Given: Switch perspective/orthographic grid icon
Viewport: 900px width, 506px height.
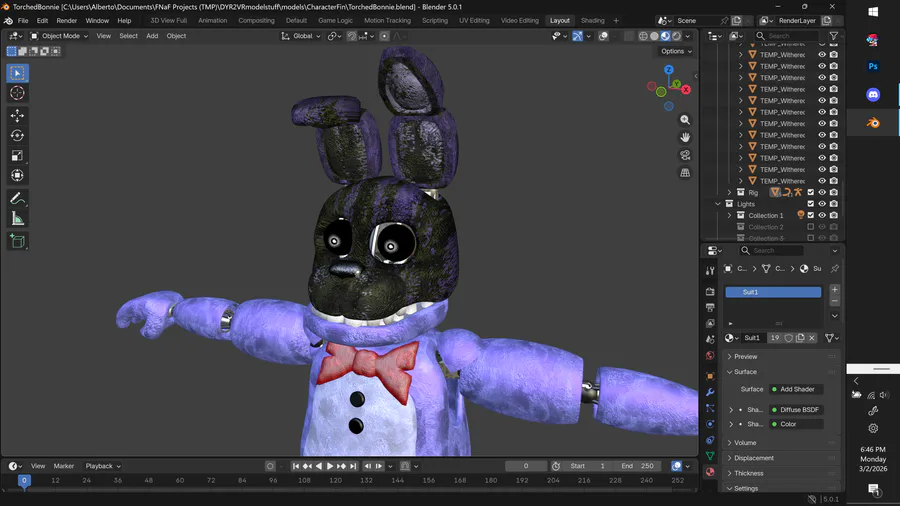Looking at the screenshot, I should 685,173.
